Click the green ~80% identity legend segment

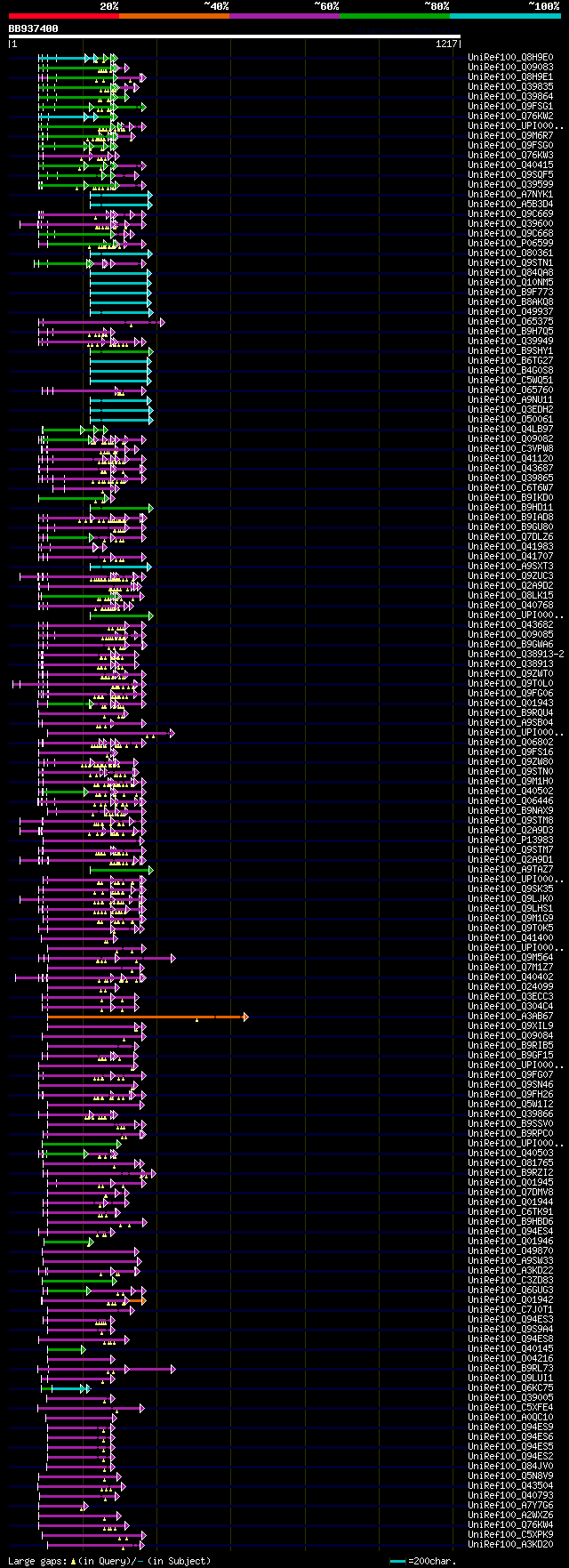coord(395,16)
